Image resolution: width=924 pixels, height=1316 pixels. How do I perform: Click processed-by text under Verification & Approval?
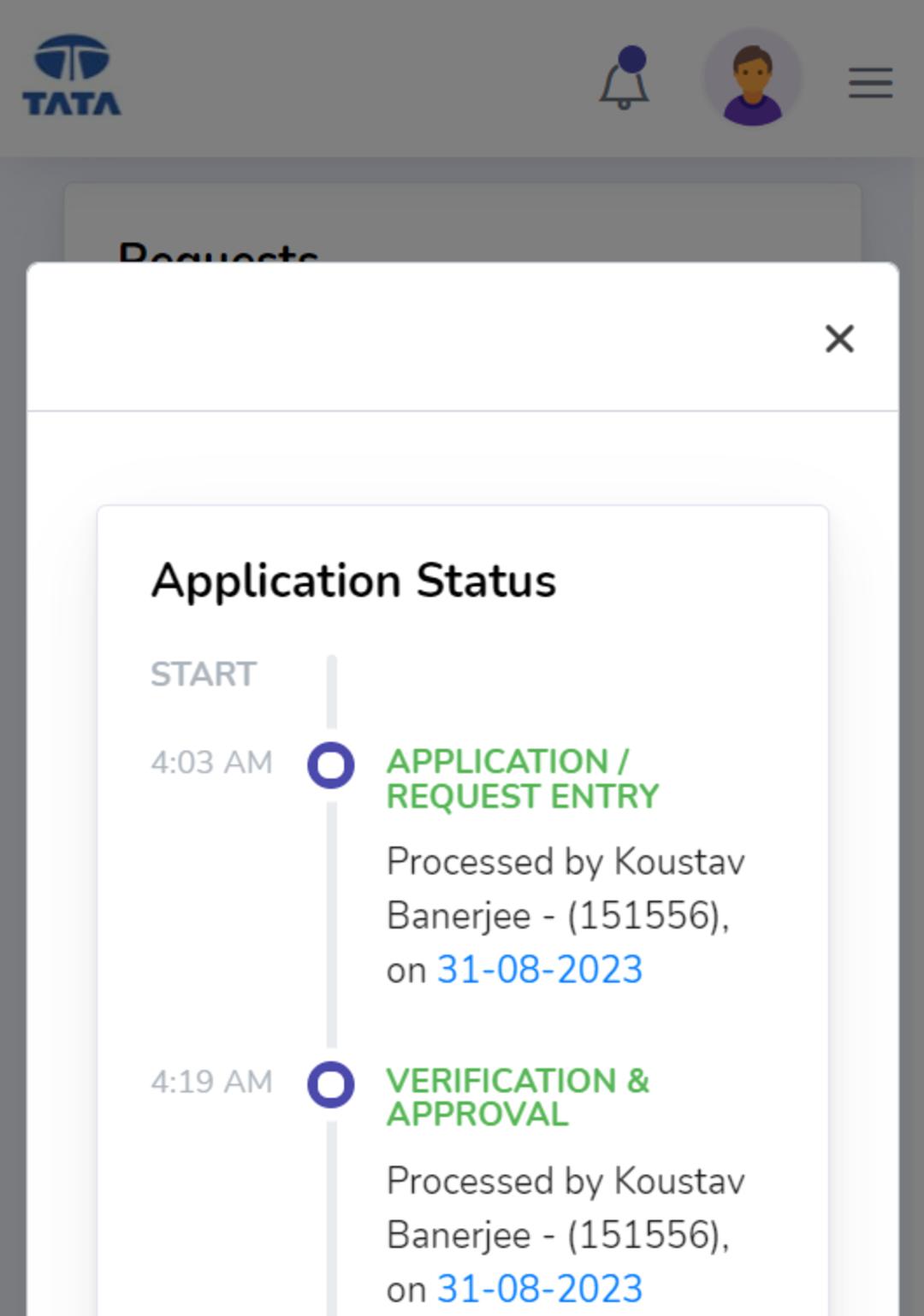(x=566, y=1234)
